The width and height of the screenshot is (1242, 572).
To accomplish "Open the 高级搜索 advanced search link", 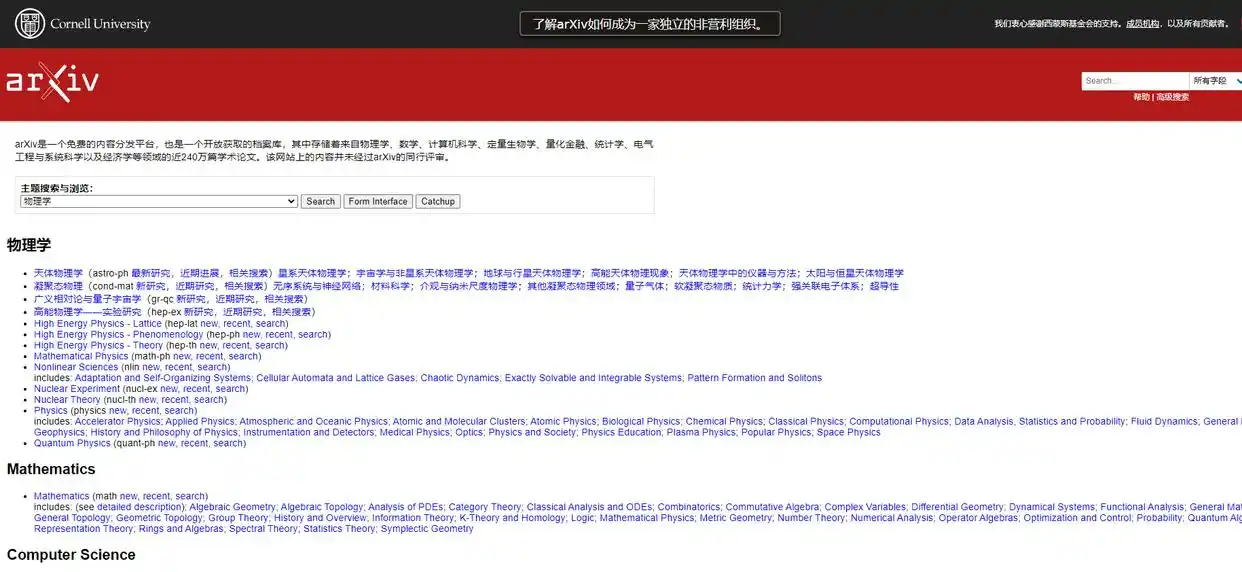I will point(1172,97).
